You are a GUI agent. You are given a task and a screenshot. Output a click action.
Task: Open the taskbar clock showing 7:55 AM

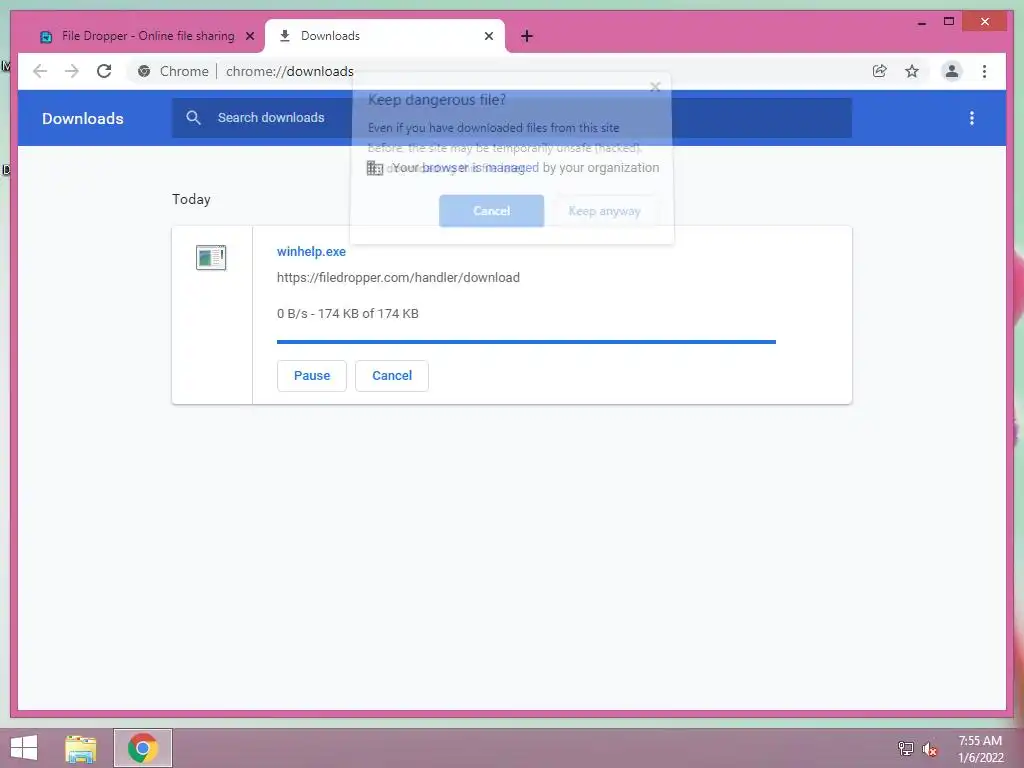[980, 748]
